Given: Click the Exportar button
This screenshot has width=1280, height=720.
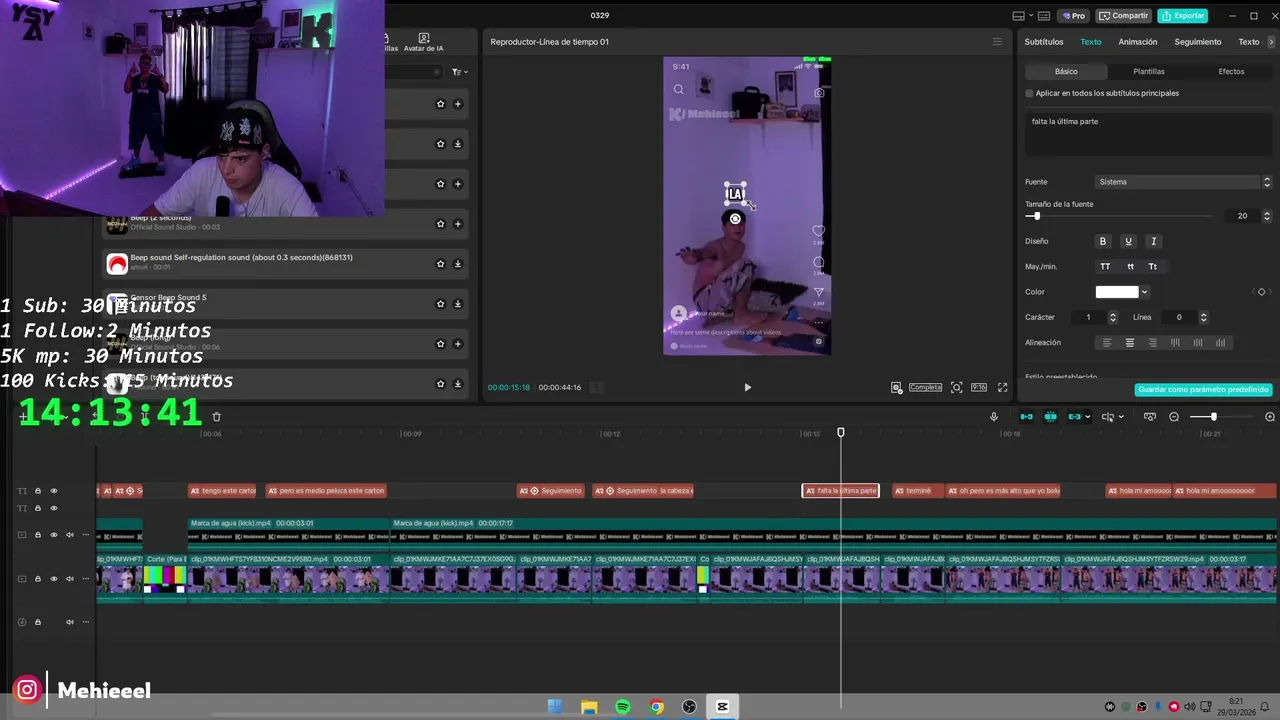Looking at the screenshot, I should point(1183,16).
